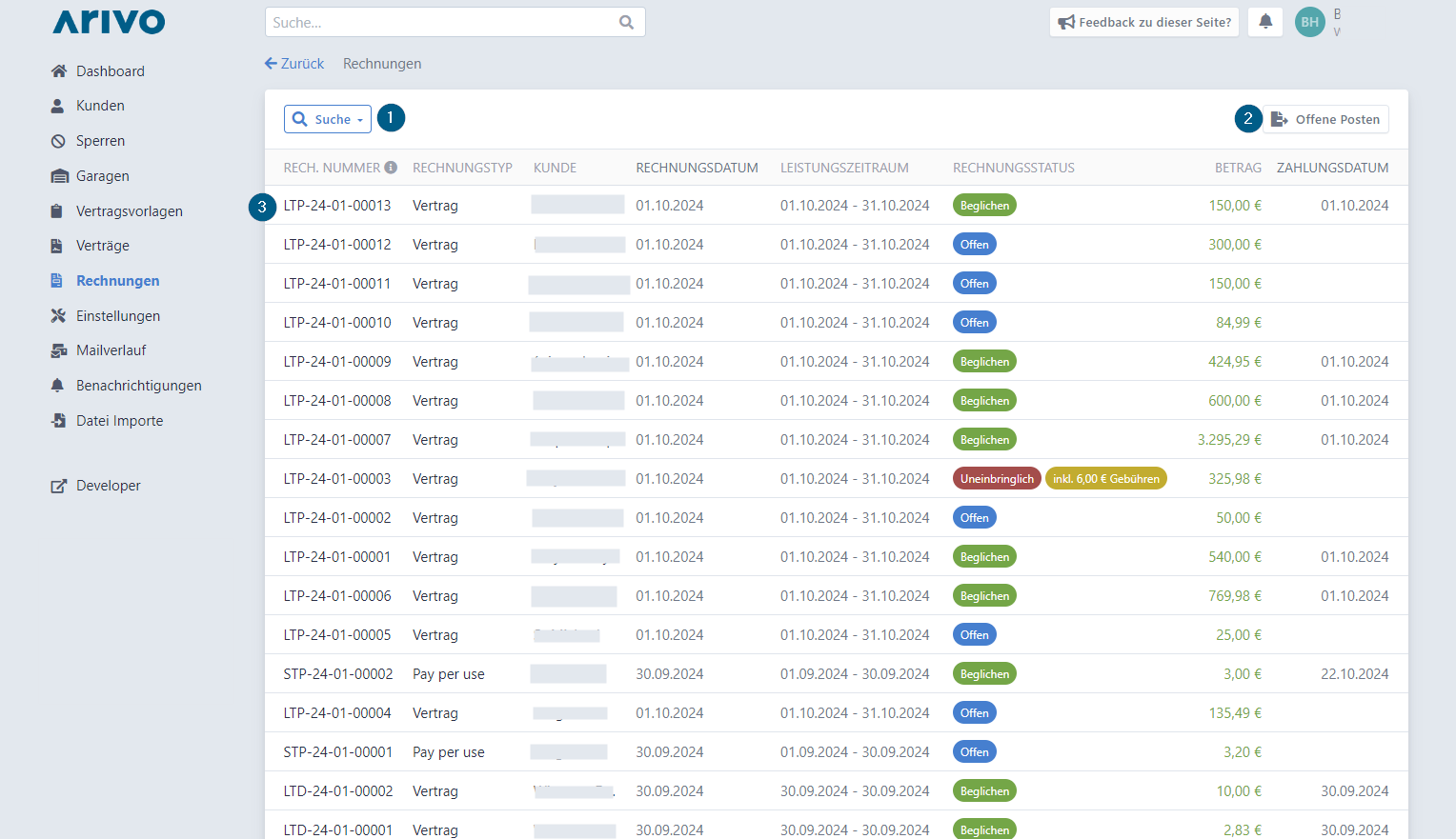Expand the Suche filter dropdown
The height and width of the screenshot is (839, 1456).
coord(328,119)
